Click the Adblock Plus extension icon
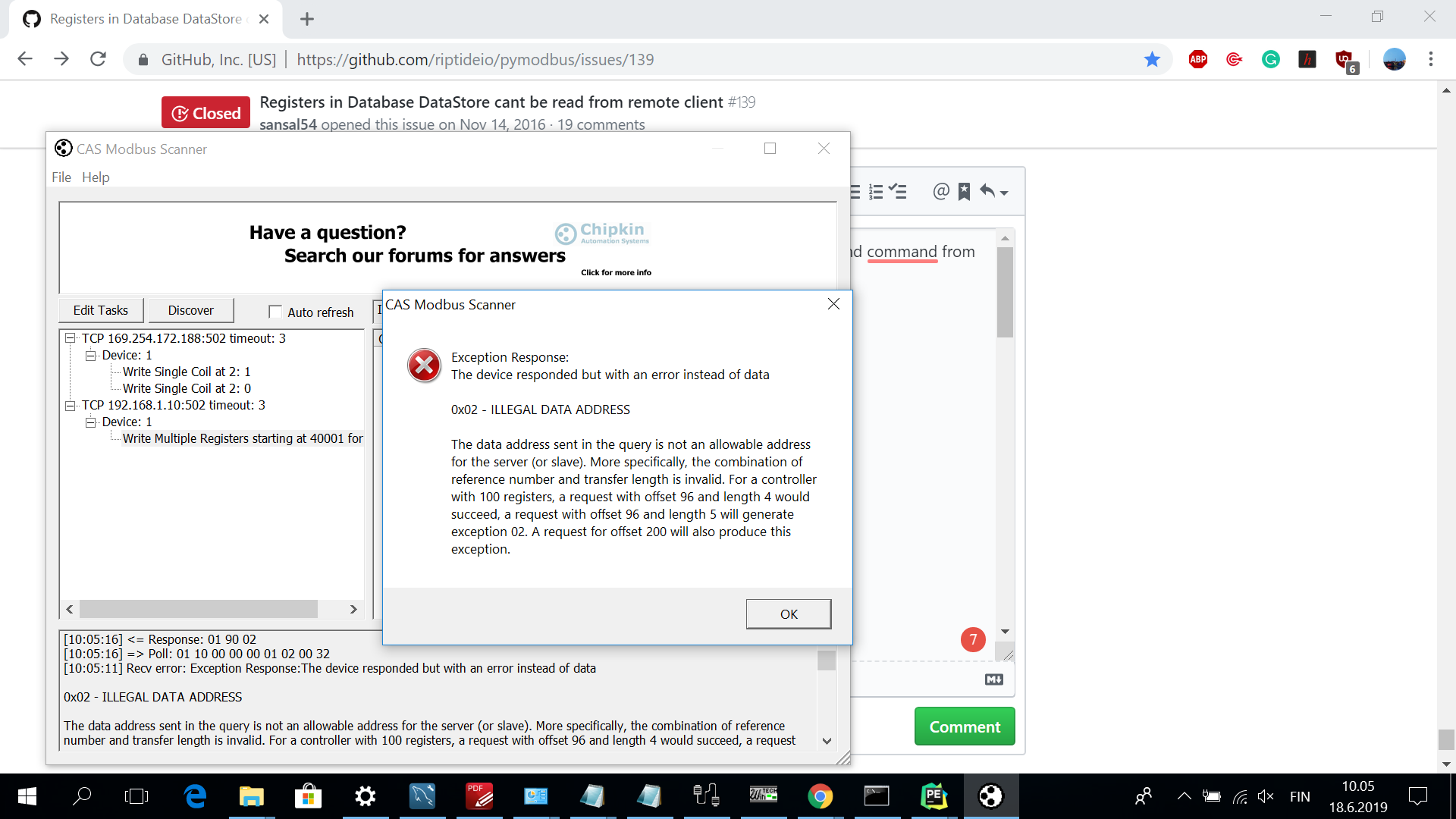The width and height of the screenshot is (1456, 819). point(1198,59)
